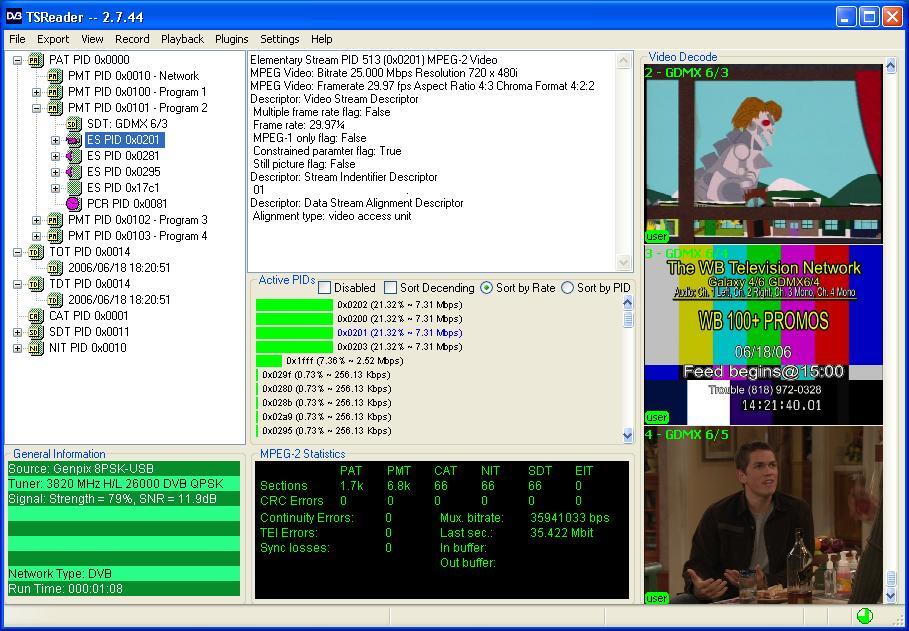The image size is (909, 631).
Task: Click the NIT PID 0x0010 icon
Action: click(x=36, y=348)
